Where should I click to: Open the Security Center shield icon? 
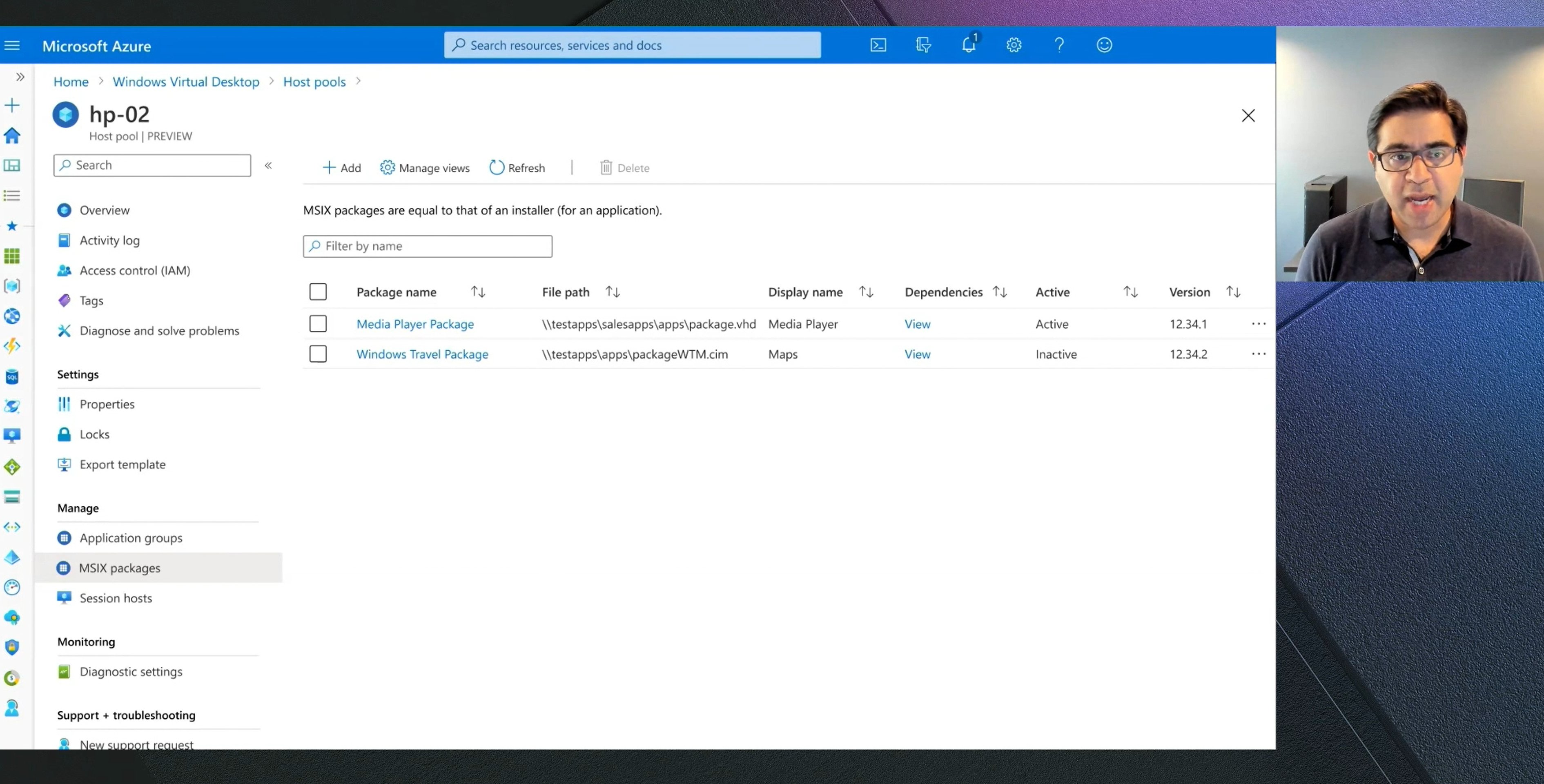pos(12,647)
